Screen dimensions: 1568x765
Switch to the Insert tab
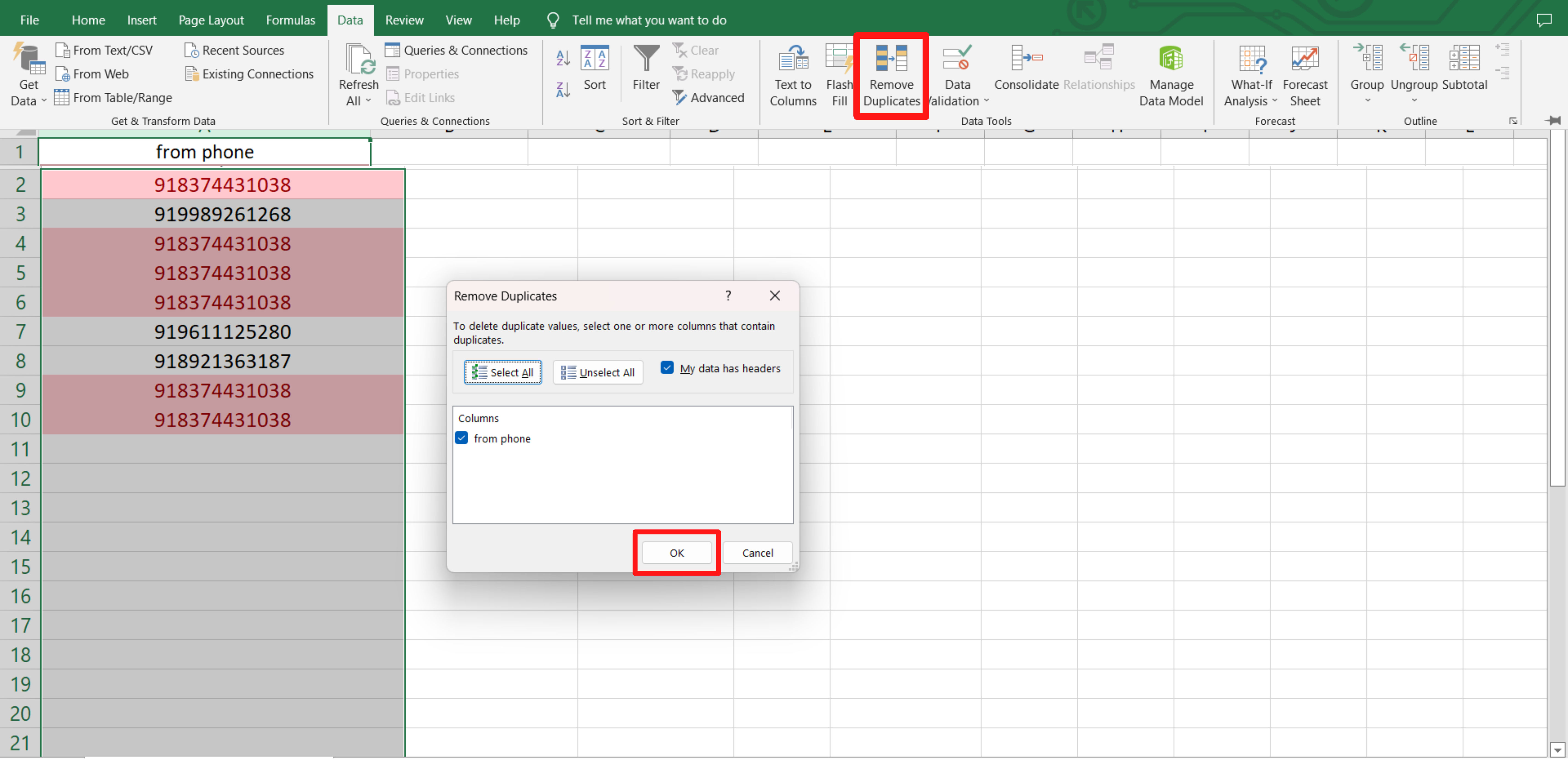point(142,20)
